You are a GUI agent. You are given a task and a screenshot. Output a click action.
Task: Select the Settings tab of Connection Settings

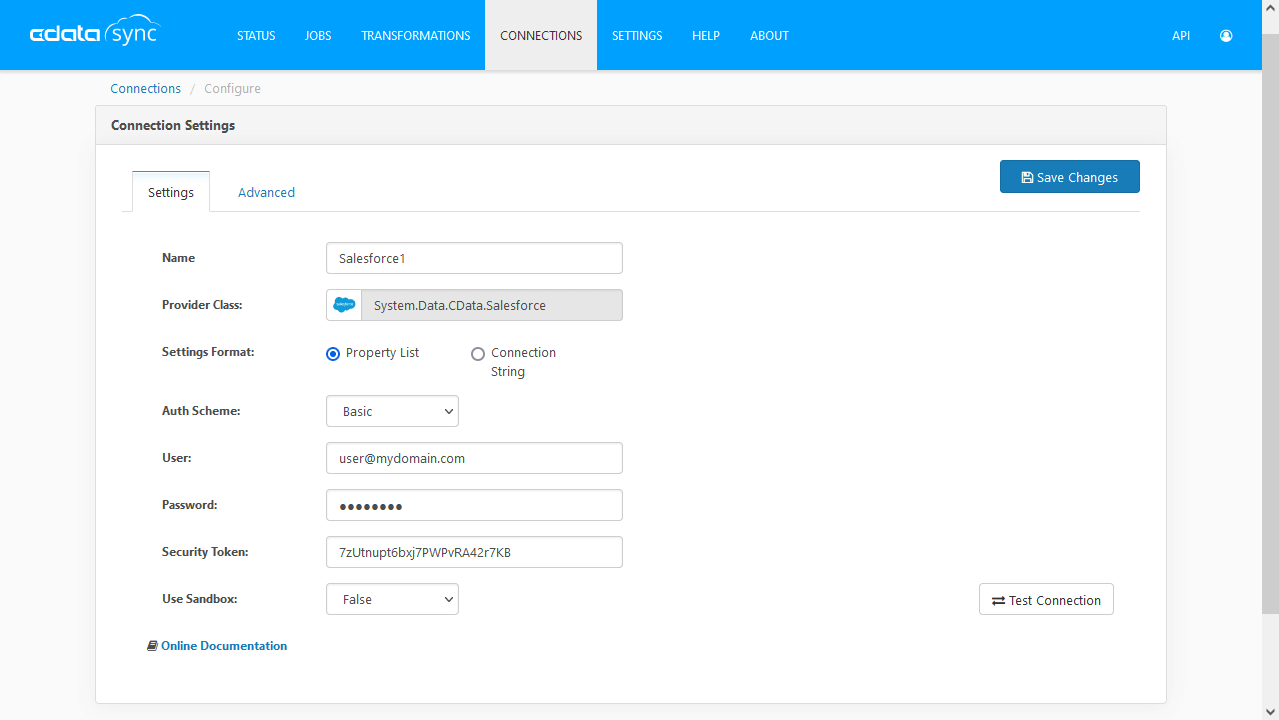click(x=170, y=191)
